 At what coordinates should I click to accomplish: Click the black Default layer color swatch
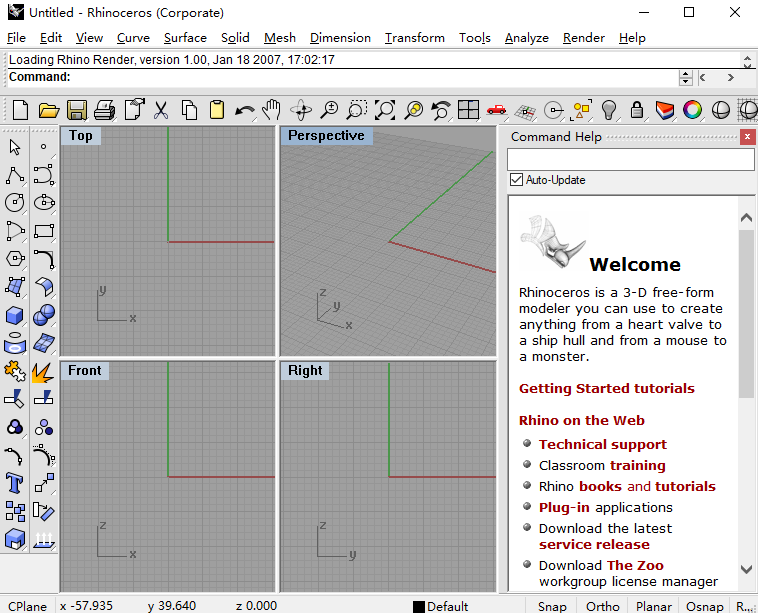[x=419, y=606]
